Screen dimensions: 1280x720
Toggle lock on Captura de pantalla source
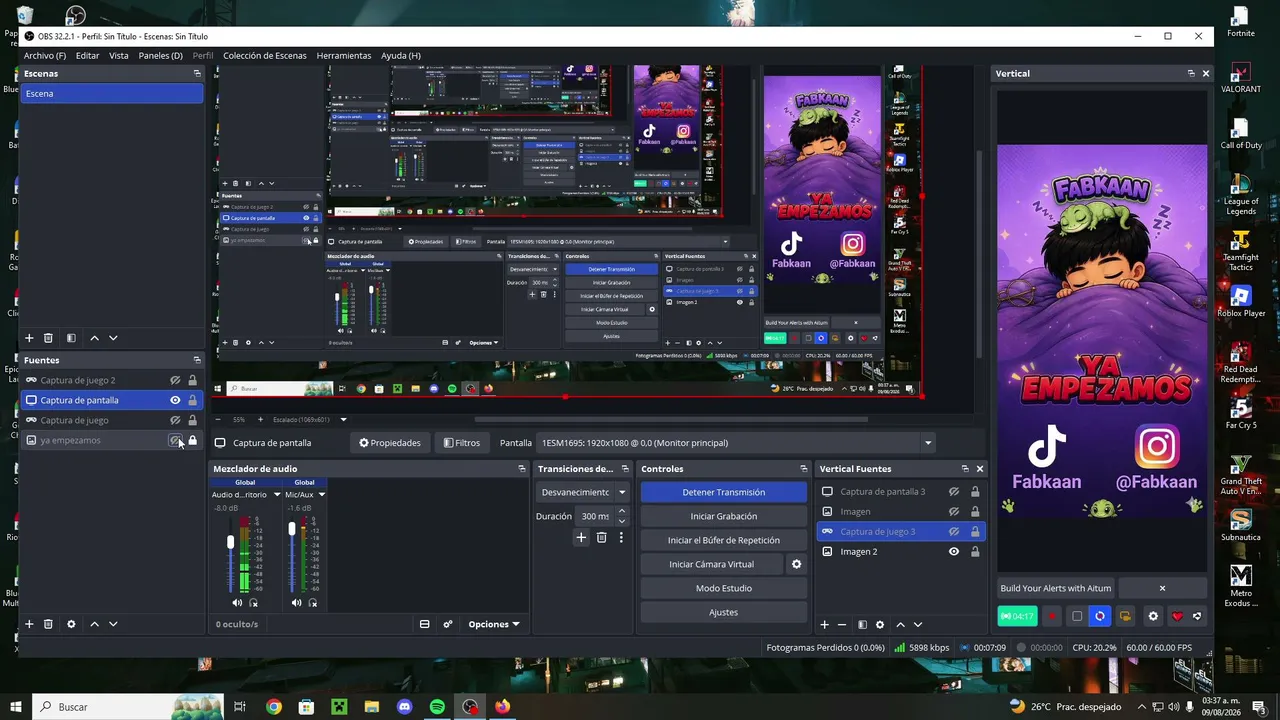point(192,400)
